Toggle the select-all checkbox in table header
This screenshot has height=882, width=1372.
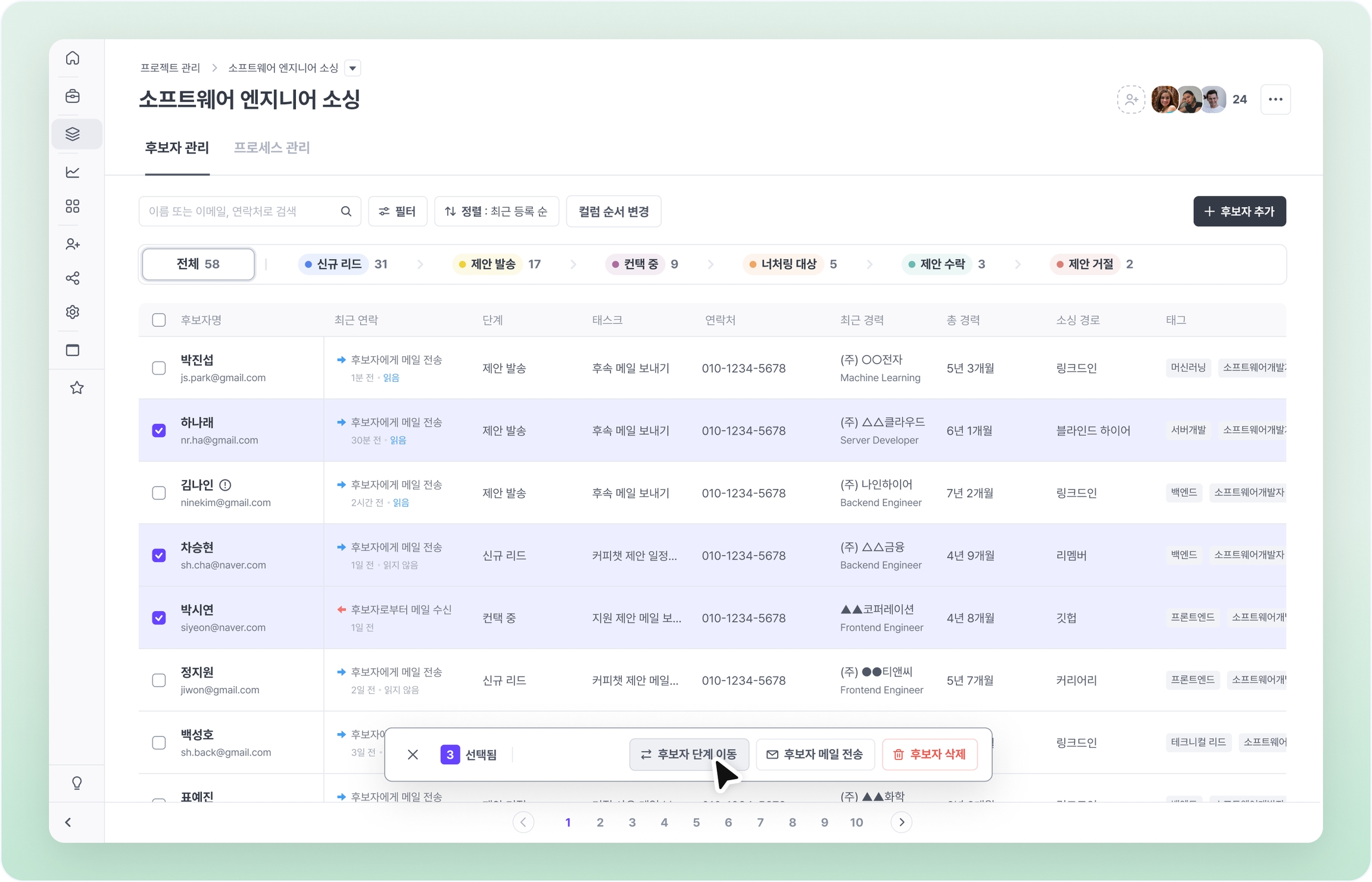159,320
